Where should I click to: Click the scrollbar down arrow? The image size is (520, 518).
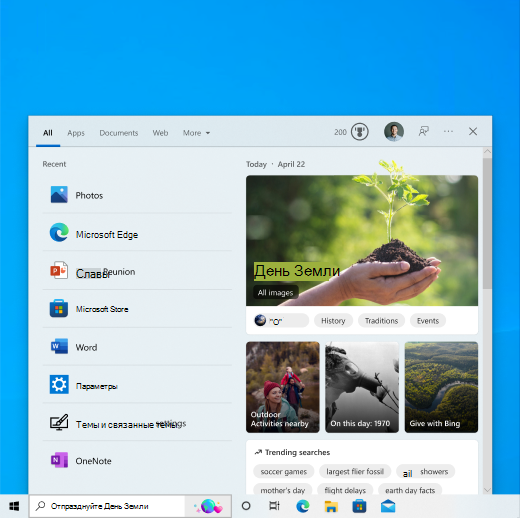pos(487,490)
